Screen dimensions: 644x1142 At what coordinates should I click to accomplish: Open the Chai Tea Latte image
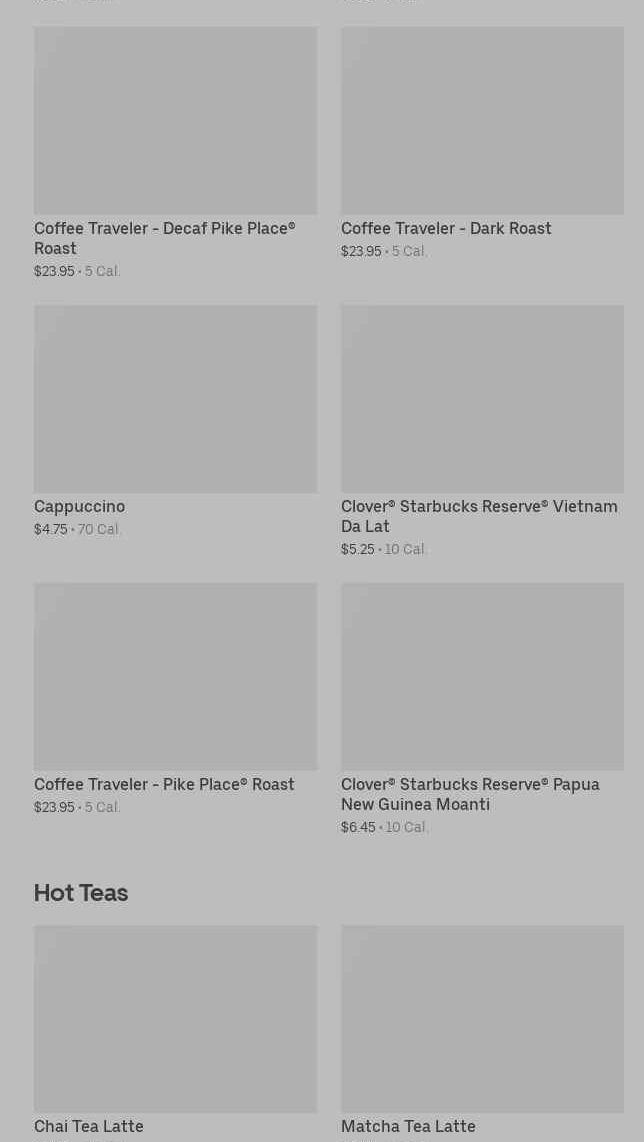click(175, 1018)
